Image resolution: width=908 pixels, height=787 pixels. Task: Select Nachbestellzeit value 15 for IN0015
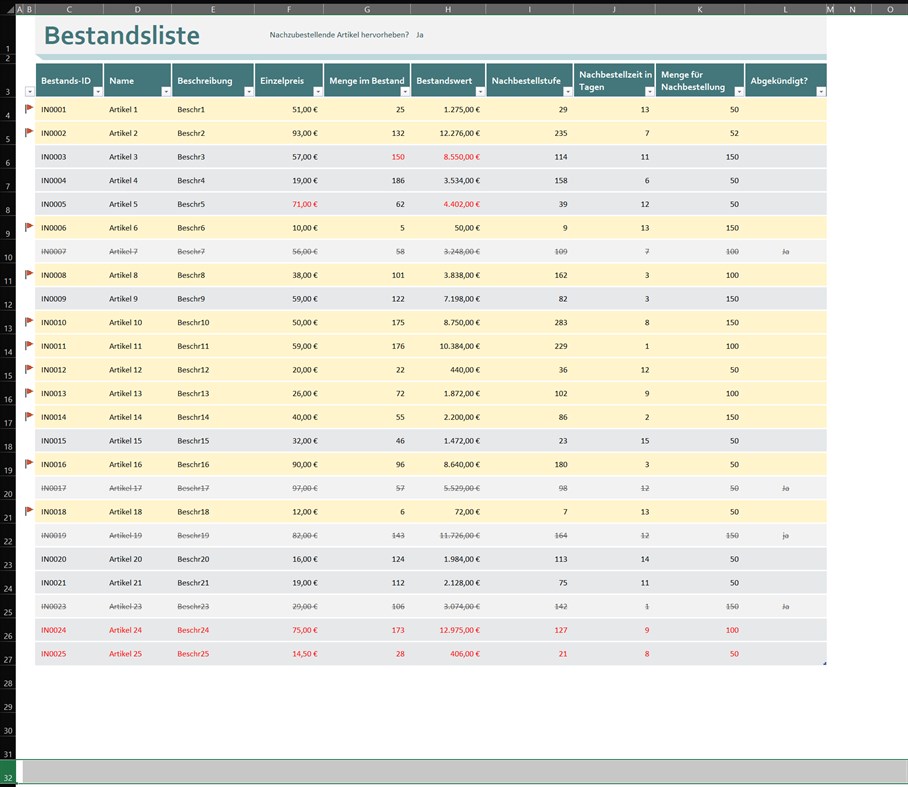pos(614,441)
